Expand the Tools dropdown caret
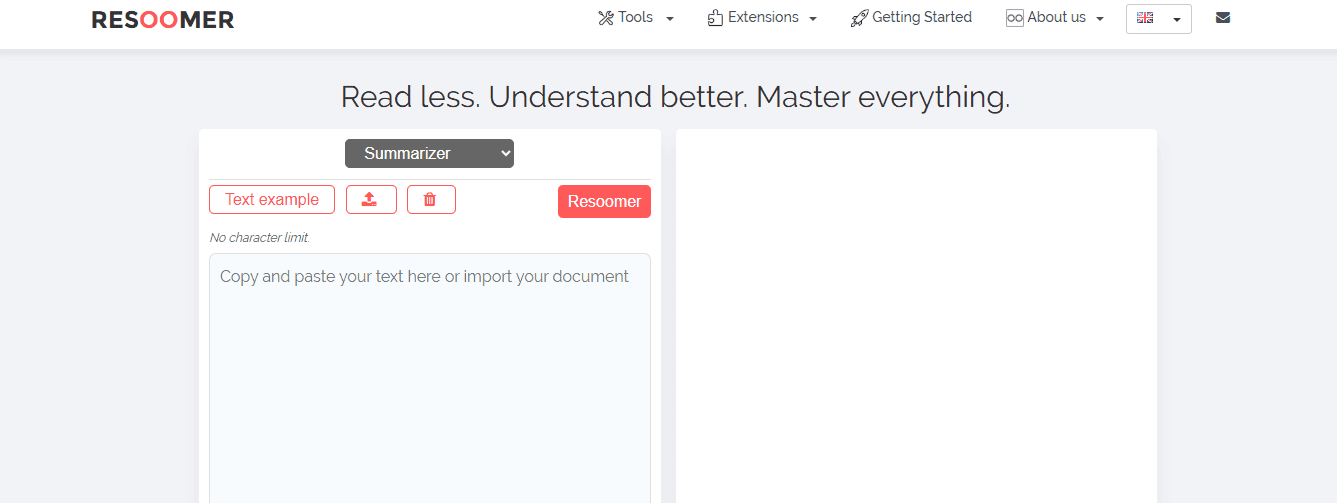Viewport: 1337px width, 503px height. [670, 18]
